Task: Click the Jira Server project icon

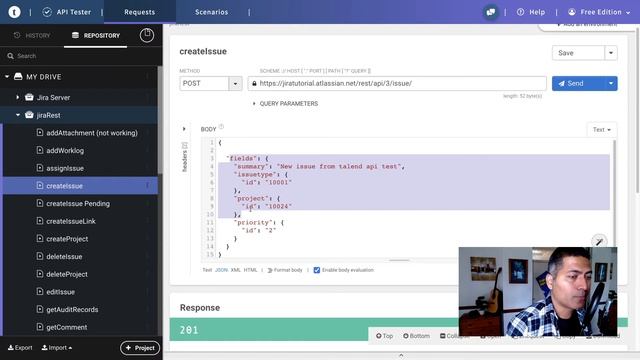Action: tap(29, 97)
